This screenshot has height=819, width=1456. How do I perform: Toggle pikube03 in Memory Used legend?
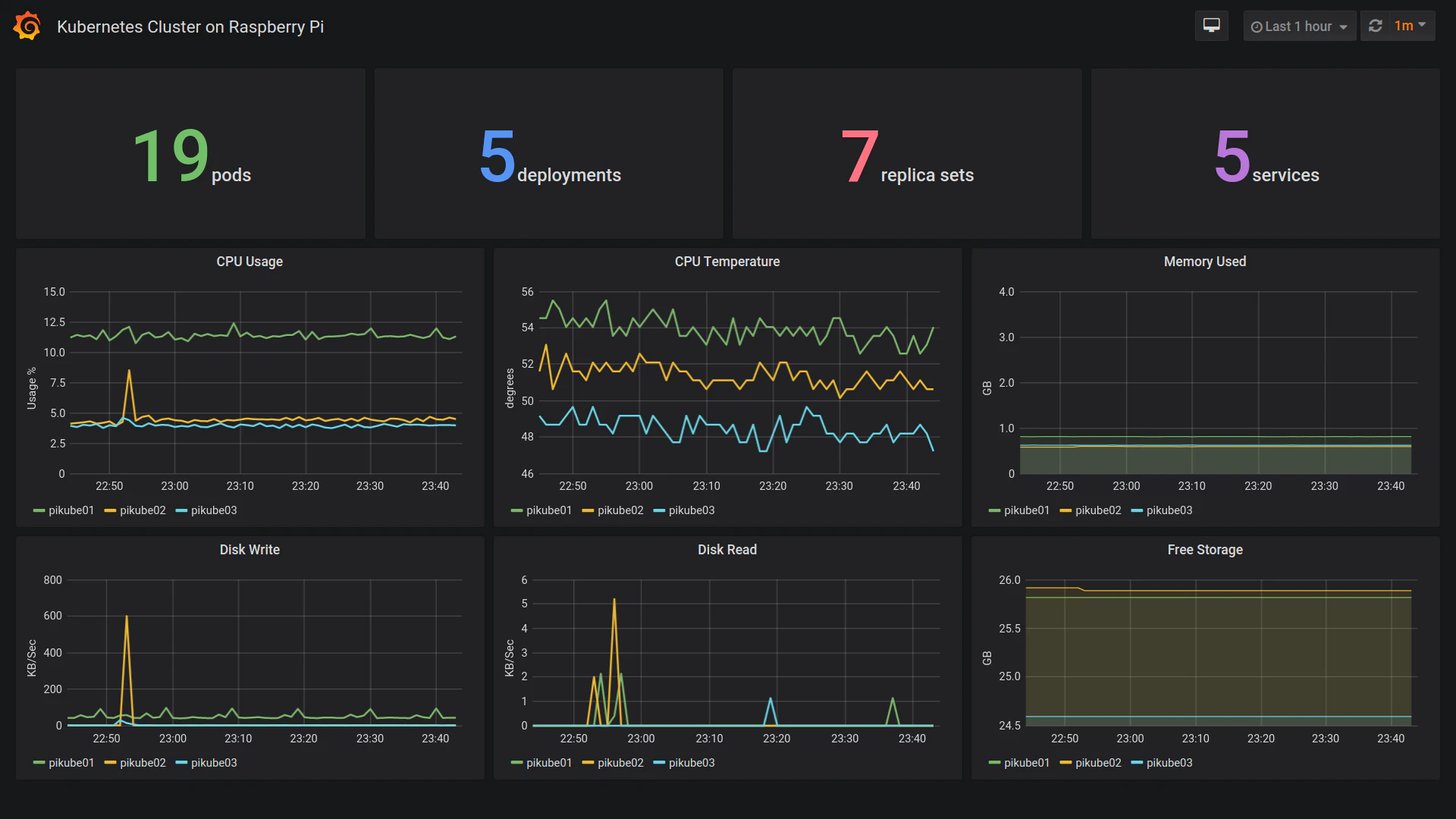1162,510
